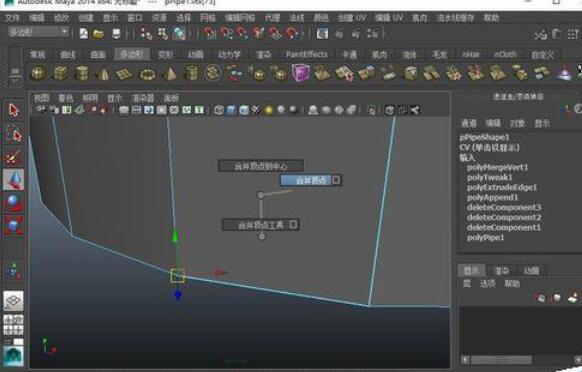Pick the Lasso select tool

tap(14, 134)
